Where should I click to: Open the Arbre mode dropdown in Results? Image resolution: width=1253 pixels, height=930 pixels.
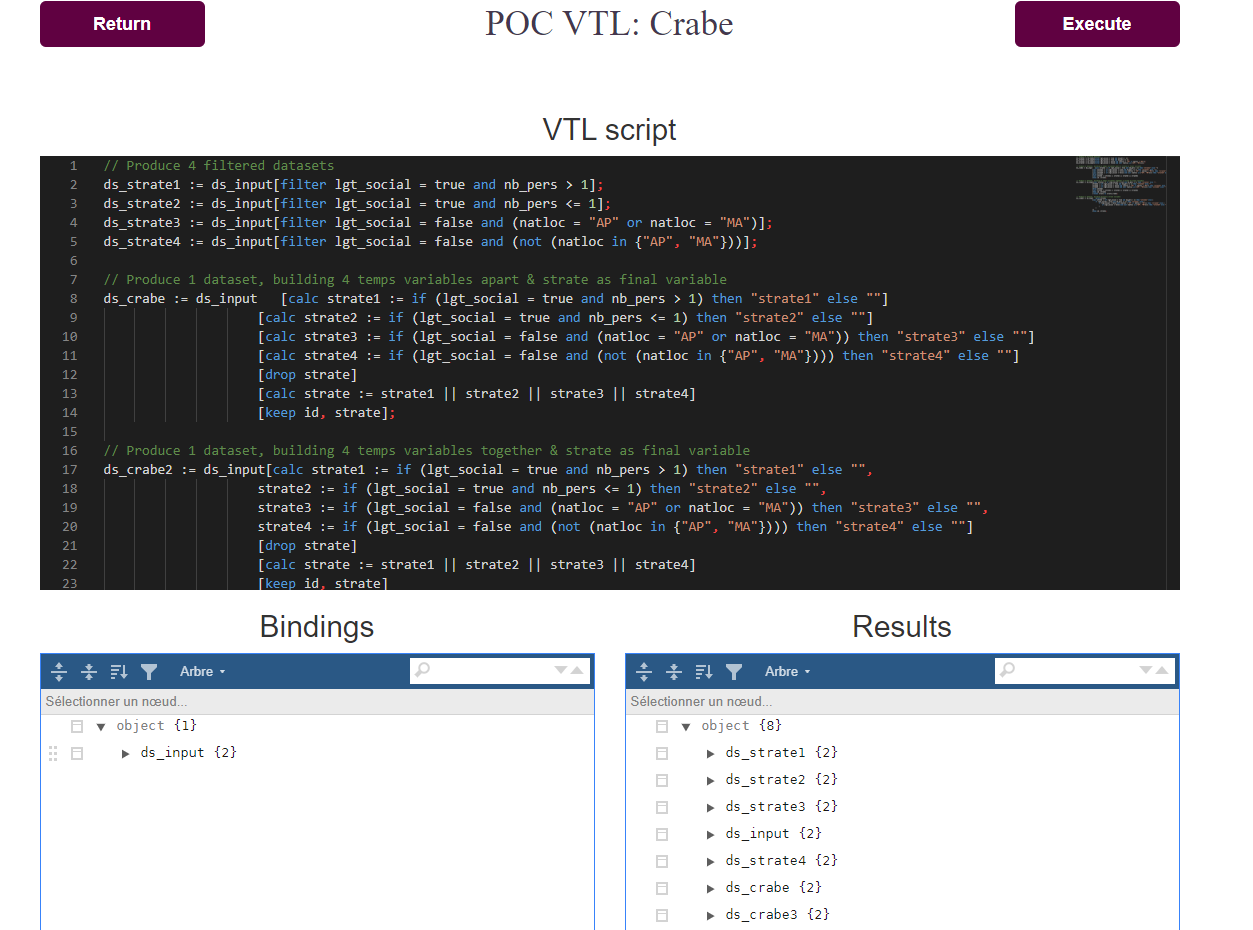(x=787, y=672)
